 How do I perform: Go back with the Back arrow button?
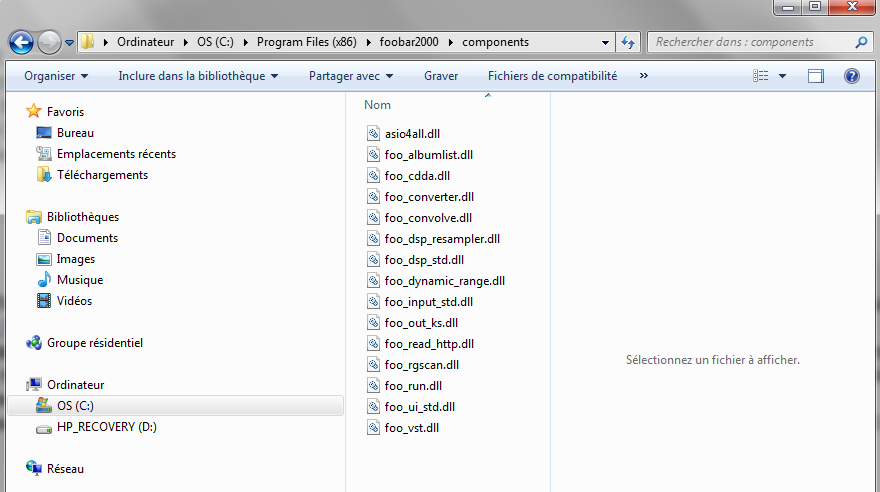21,42
